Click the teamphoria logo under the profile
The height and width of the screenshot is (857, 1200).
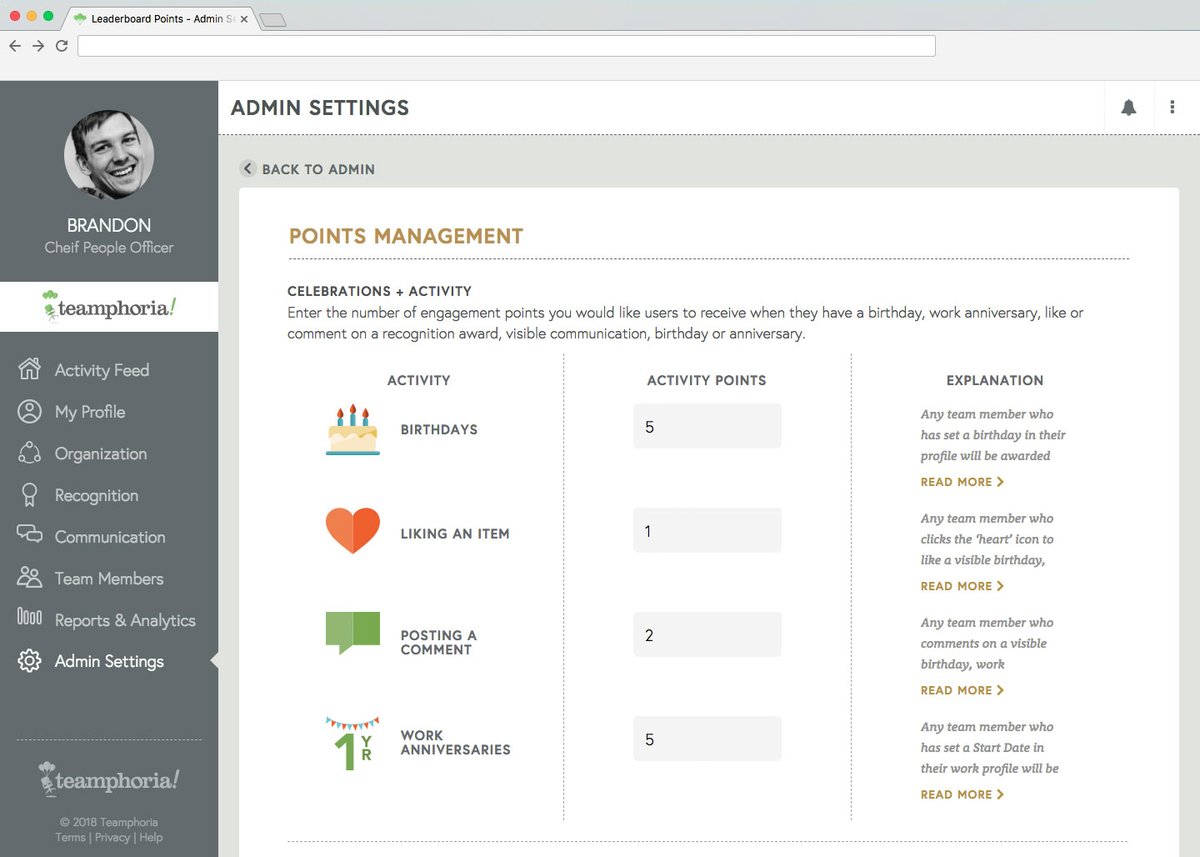tap(109, 306)
